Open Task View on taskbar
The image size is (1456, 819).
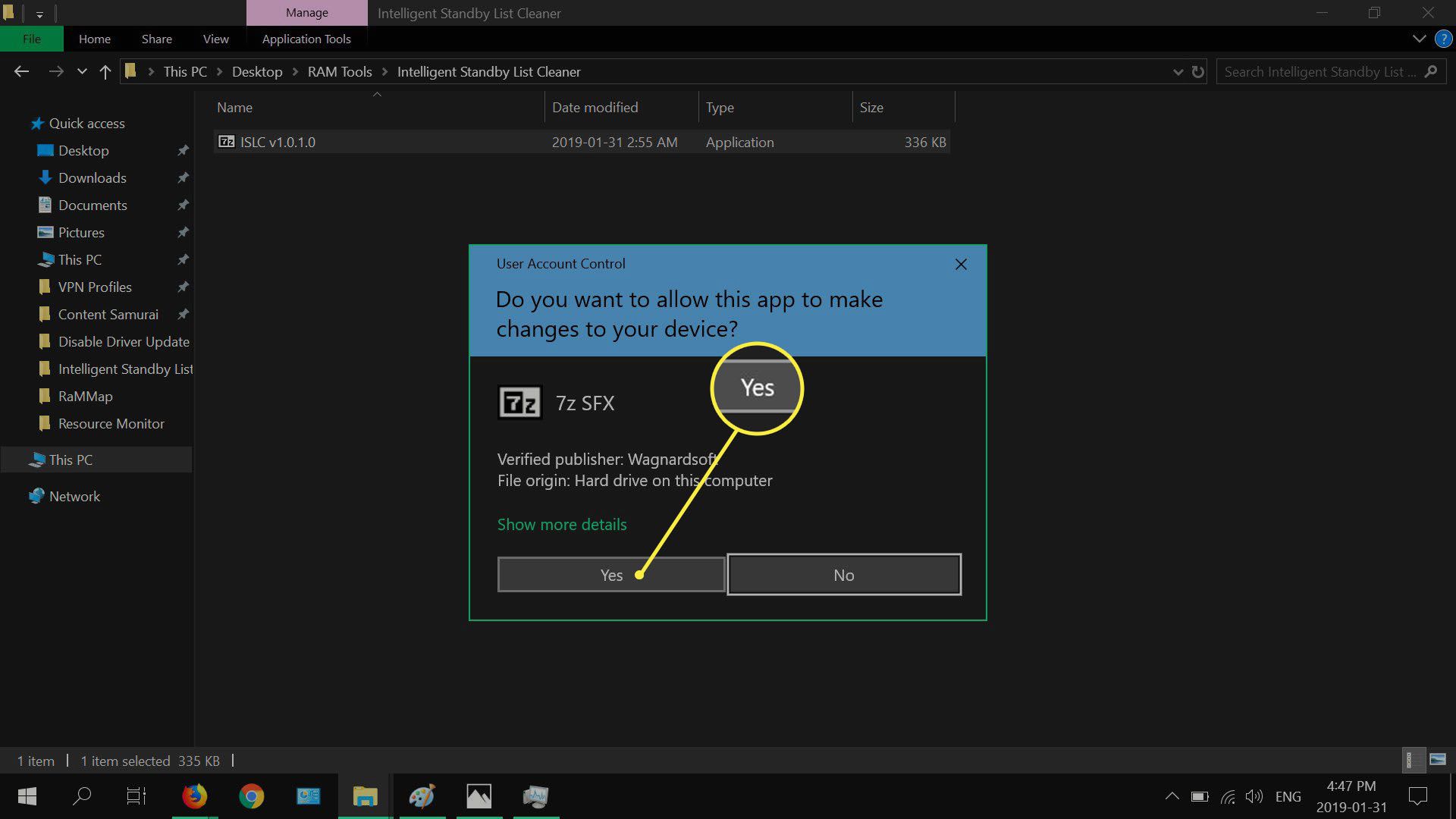[x=136, y=796]
